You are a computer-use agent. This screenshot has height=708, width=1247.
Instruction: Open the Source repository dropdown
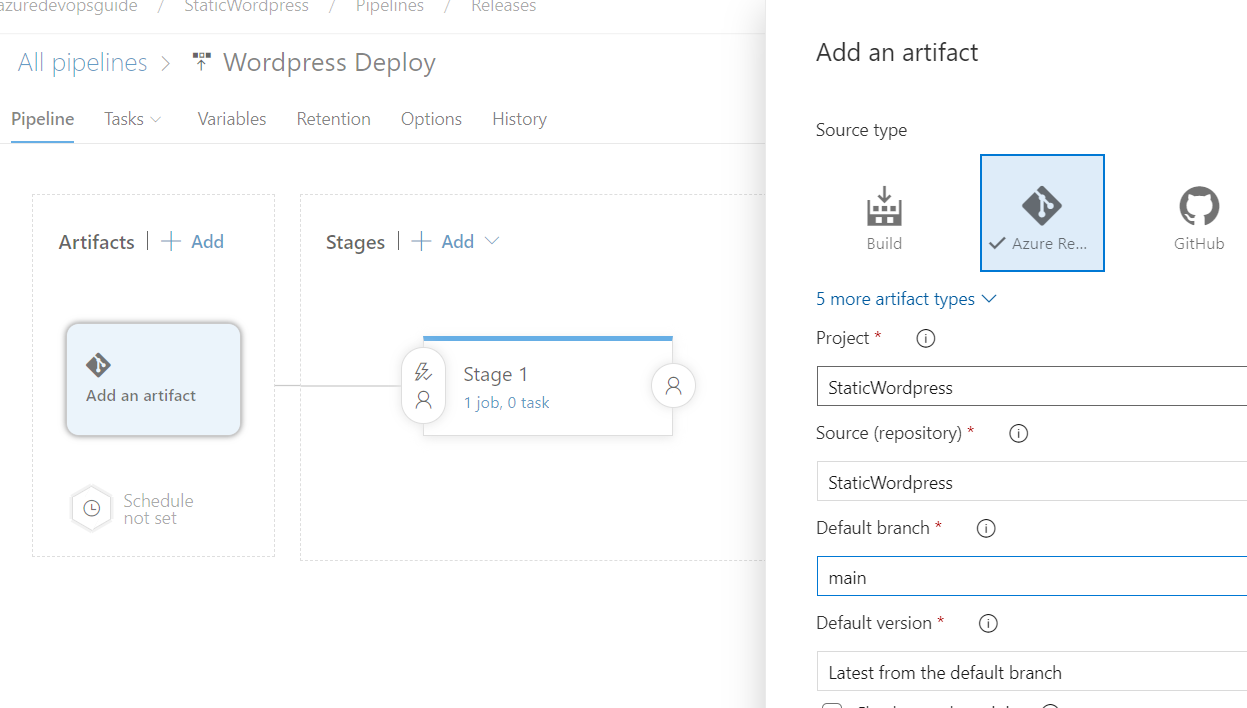click(1031, 482)
